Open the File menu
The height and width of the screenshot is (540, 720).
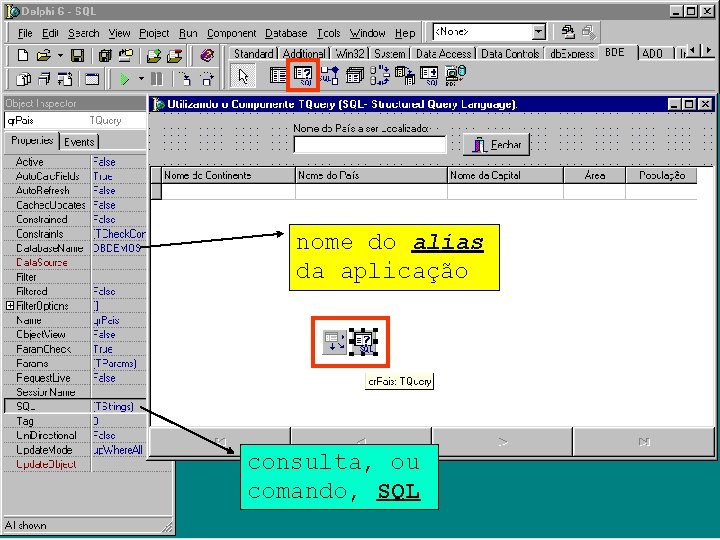point(25,34)
